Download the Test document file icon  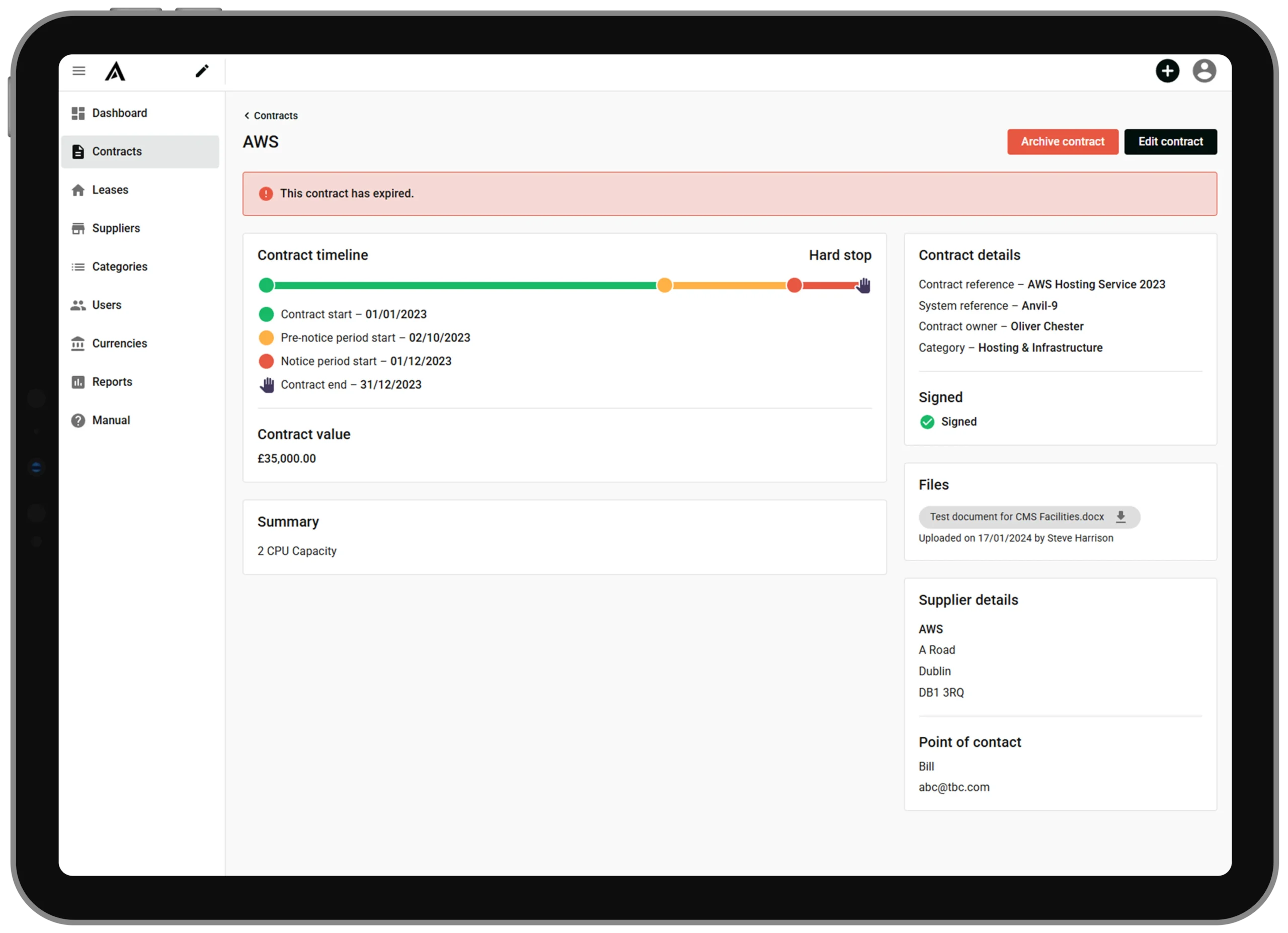click(x=1120, y=517)
